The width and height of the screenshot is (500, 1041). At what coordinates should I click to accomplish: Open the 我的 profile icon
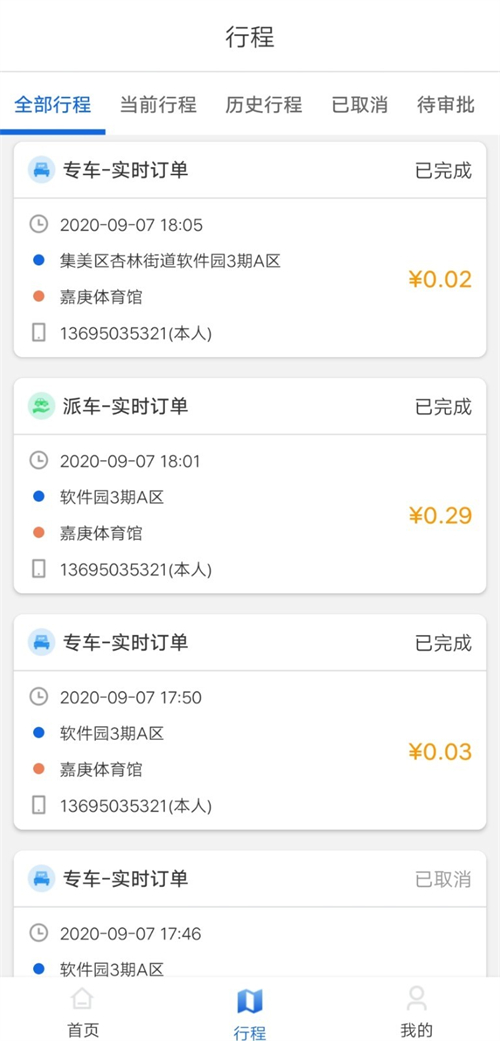click(x=416, y=999)
